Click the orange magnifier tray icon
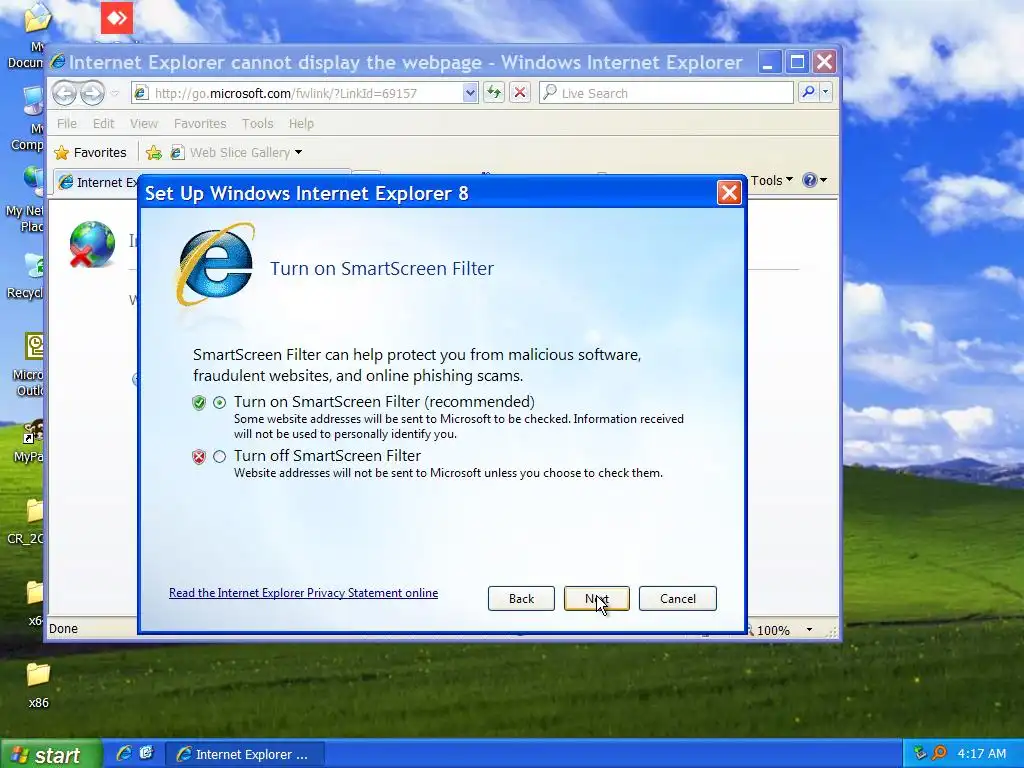This screenshot has height=768, width=1024. (x=939, y=754)
